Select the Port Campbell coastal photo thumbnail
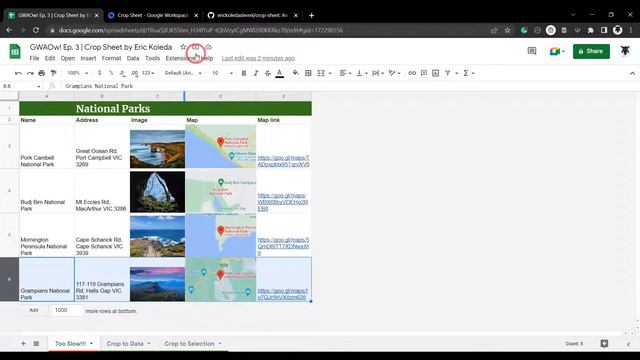The image size is (640, 360). click(x=158, y=149)
